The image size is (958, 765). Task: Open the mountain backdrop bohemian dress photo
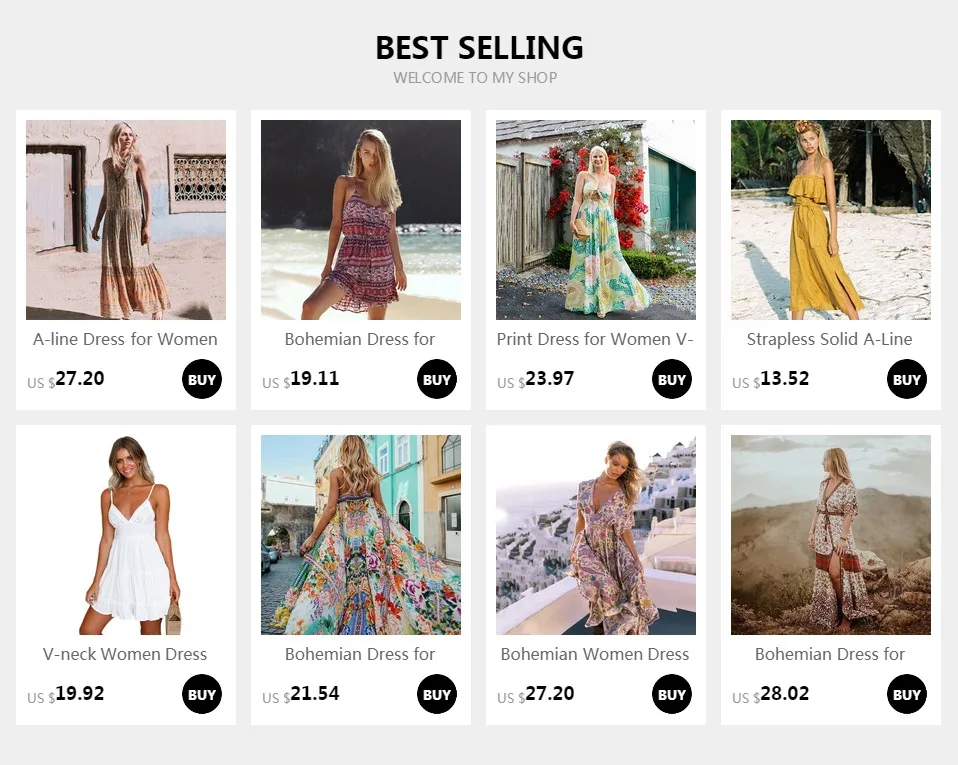[831, 535]
